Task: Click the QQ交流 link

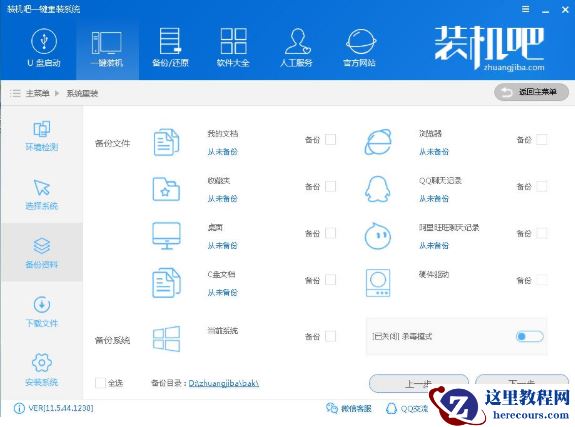Action: coord(407,408)
